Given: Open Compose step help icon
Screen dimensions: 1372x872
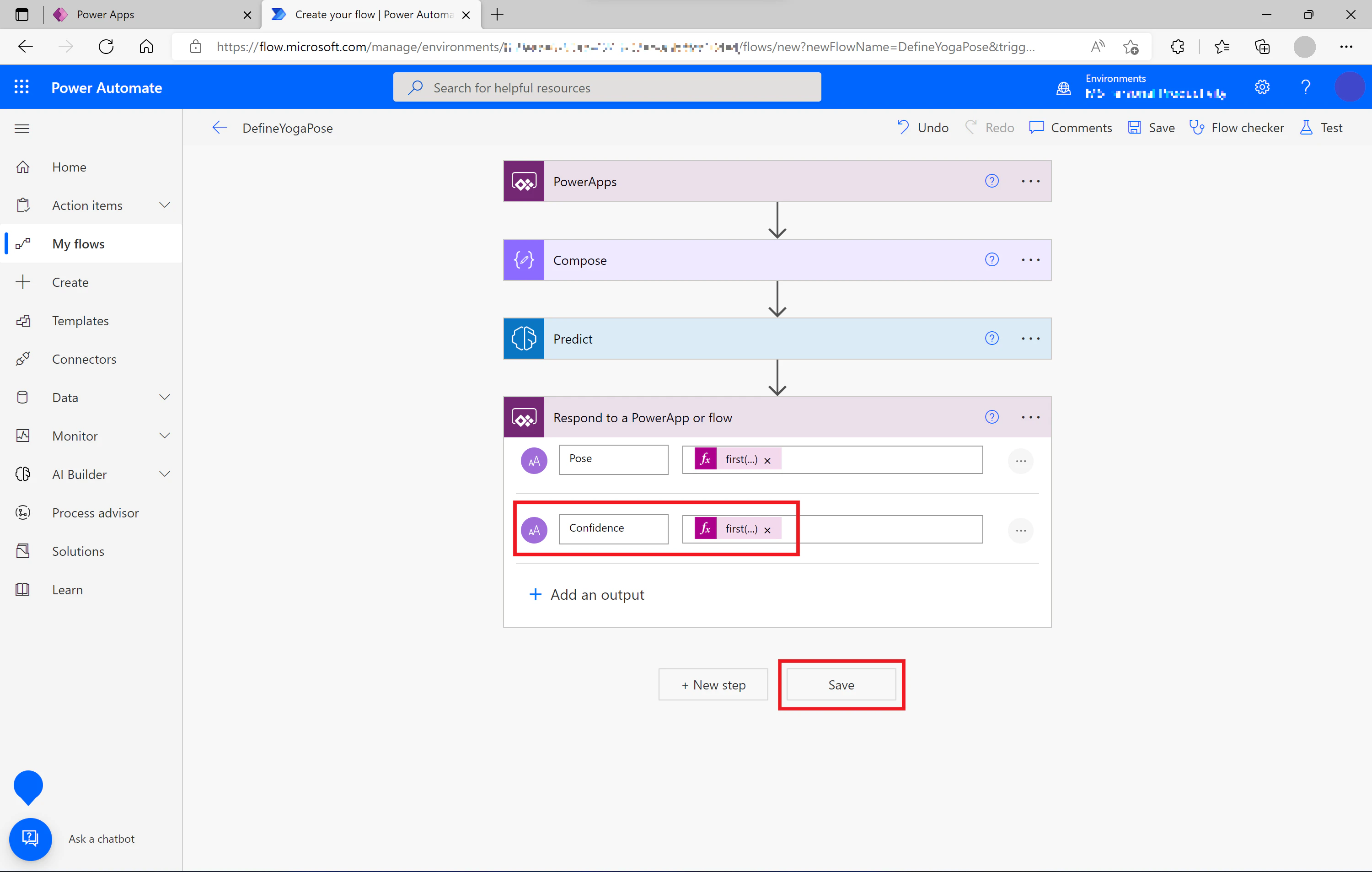Looking at the screenshot, I should [x=991, y=260].
